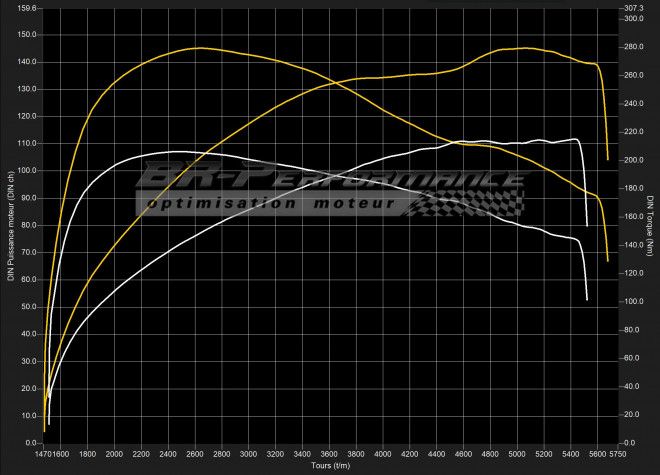This screenshot has width=660, height=475.
Task: Click the 307.3 maximum on the right axis
Action: click(632, 8)
